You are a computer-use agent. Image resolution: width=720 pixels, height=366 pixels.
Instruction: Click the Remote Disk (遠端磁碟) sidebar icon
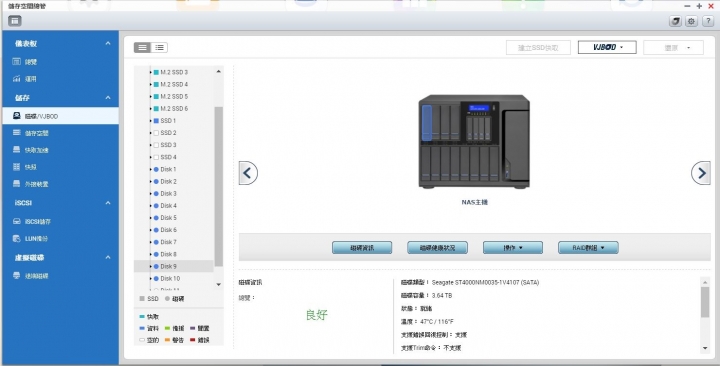pos(17,276)
